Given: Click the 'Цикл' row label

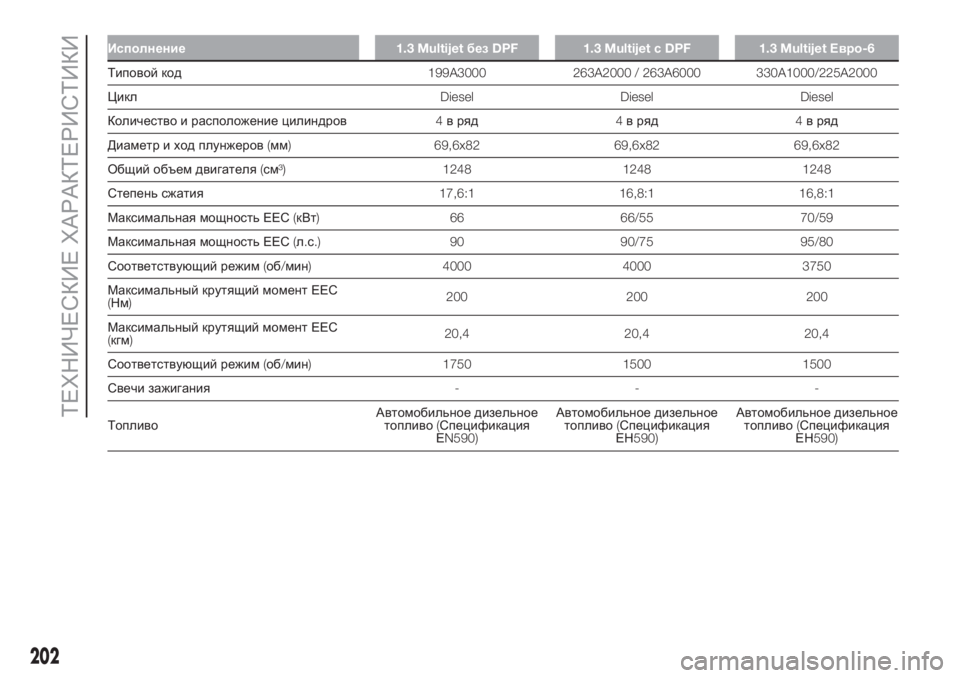Looking at the screenshot, I should coord(122,97).
